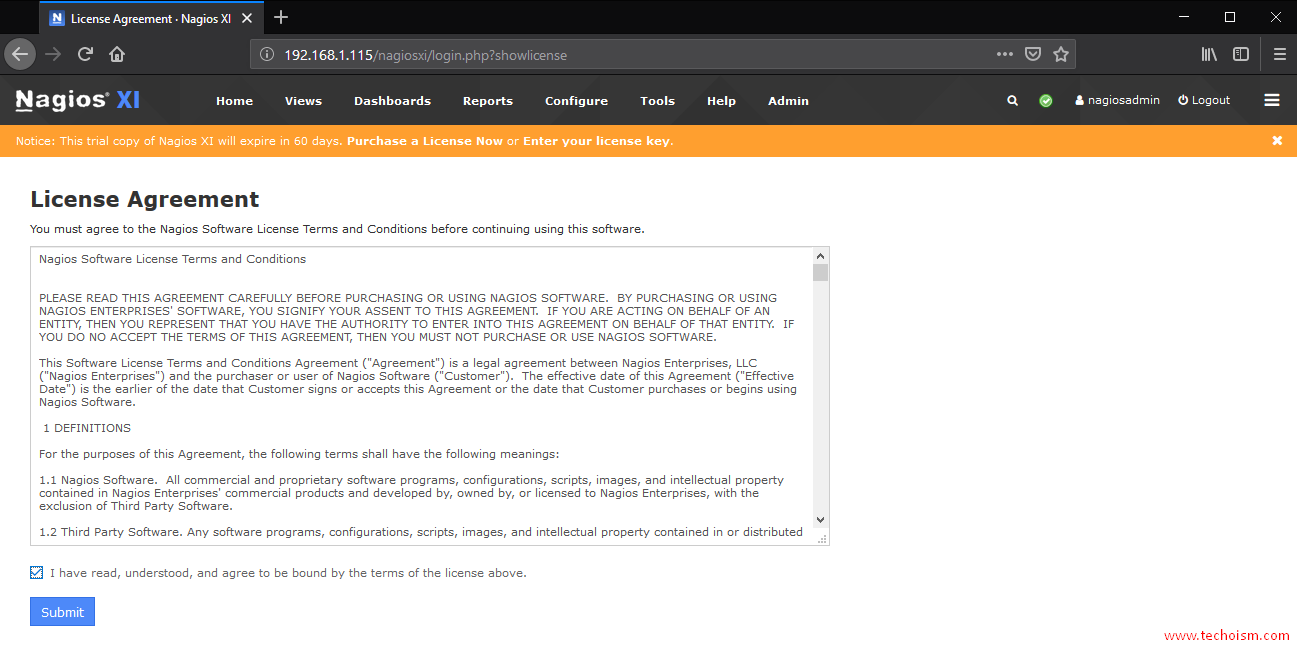Open the Home menu

tap(235, 101)
